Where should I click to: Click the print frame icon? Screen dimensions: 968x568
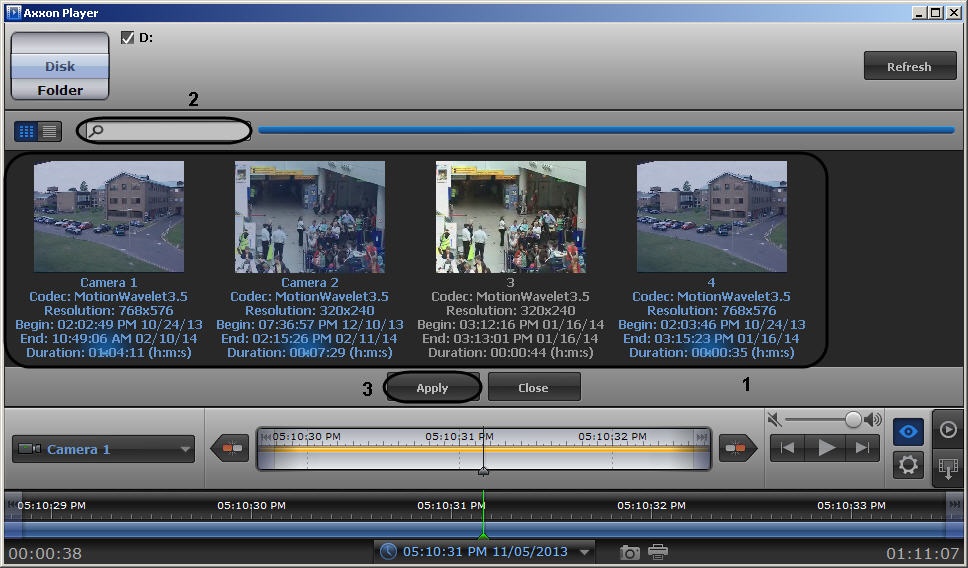(658, 552)
